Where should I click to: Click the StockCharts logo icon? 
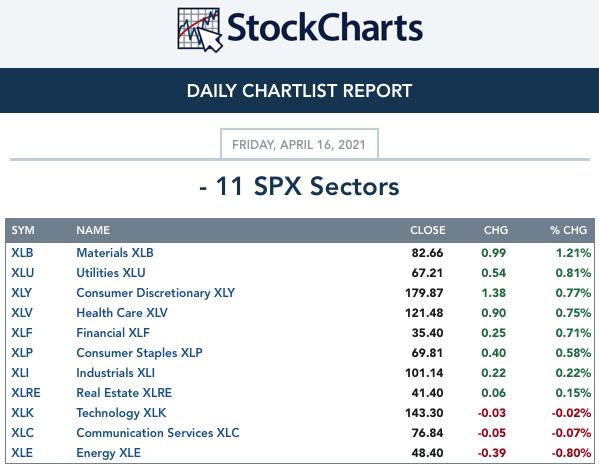[x=199, y=30]
